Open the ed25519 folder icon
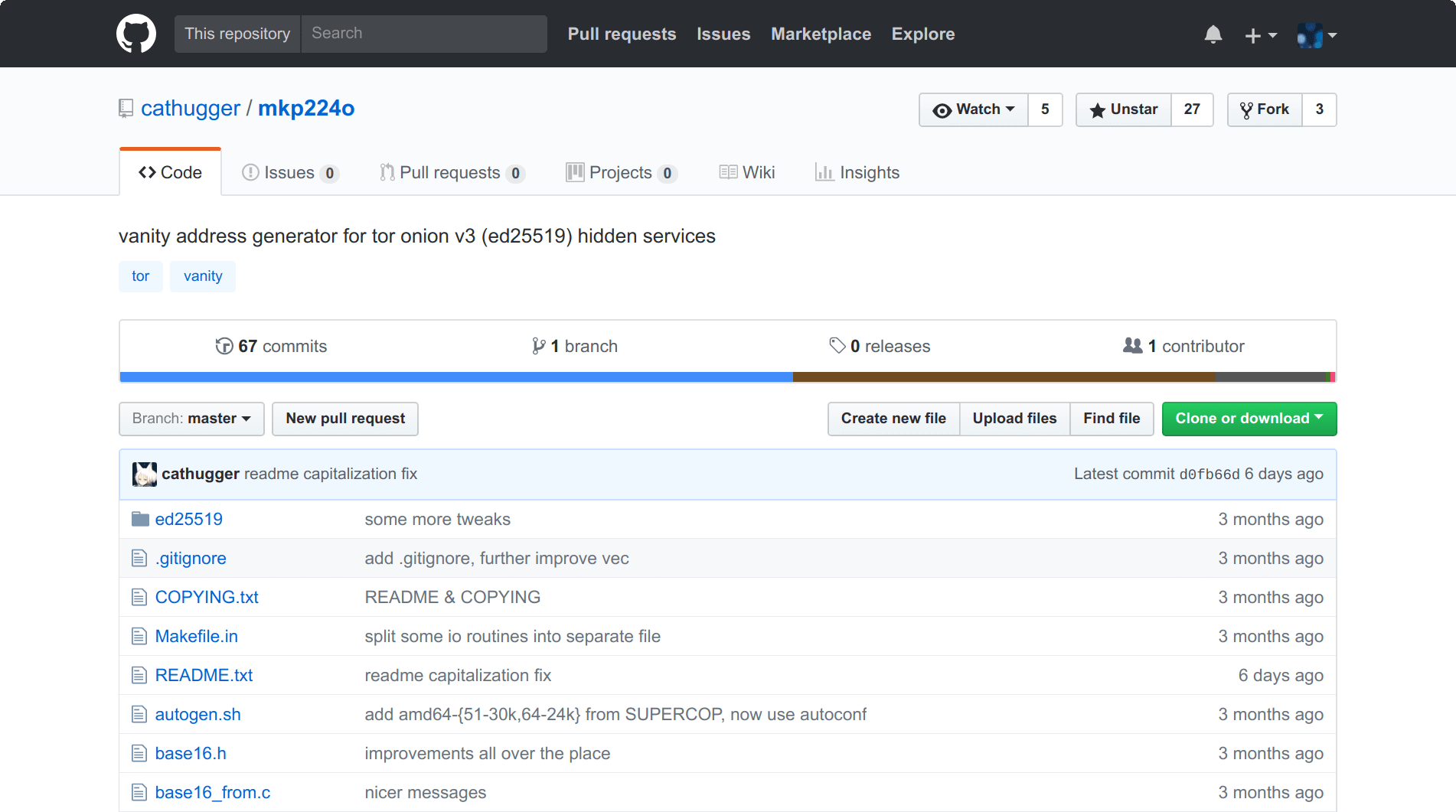This screenshot has height=812, width=1456. (140, 518)
